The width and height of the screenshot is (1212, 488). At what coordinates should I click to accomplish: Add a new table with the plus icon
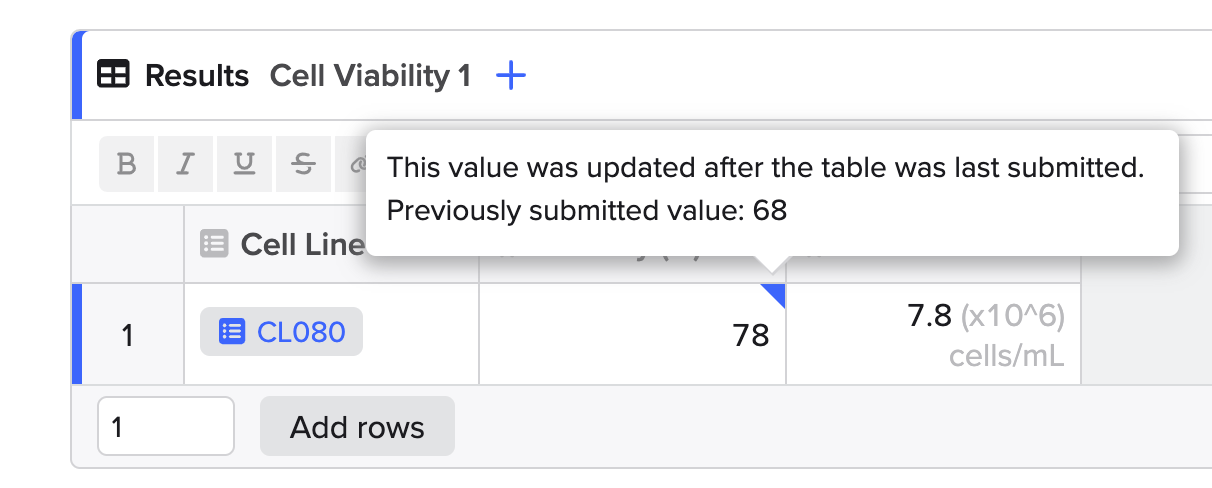511,75
